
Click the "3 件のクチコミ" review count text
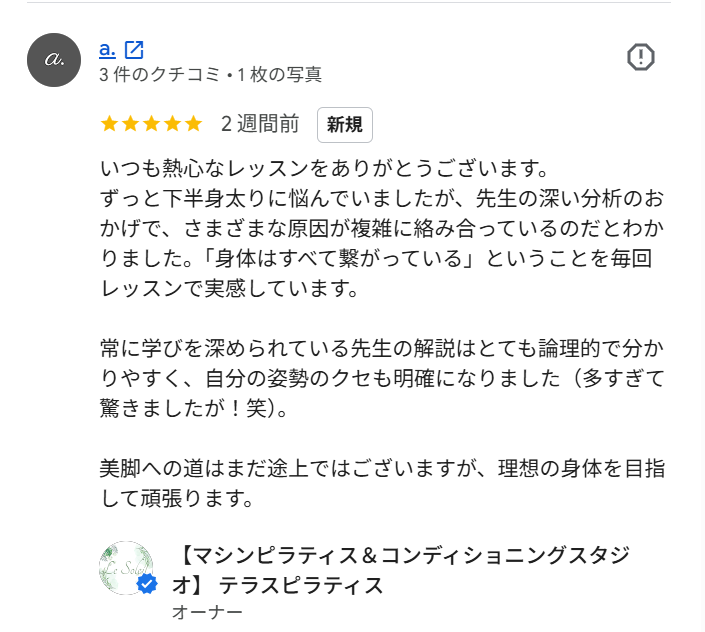[160, 75]
